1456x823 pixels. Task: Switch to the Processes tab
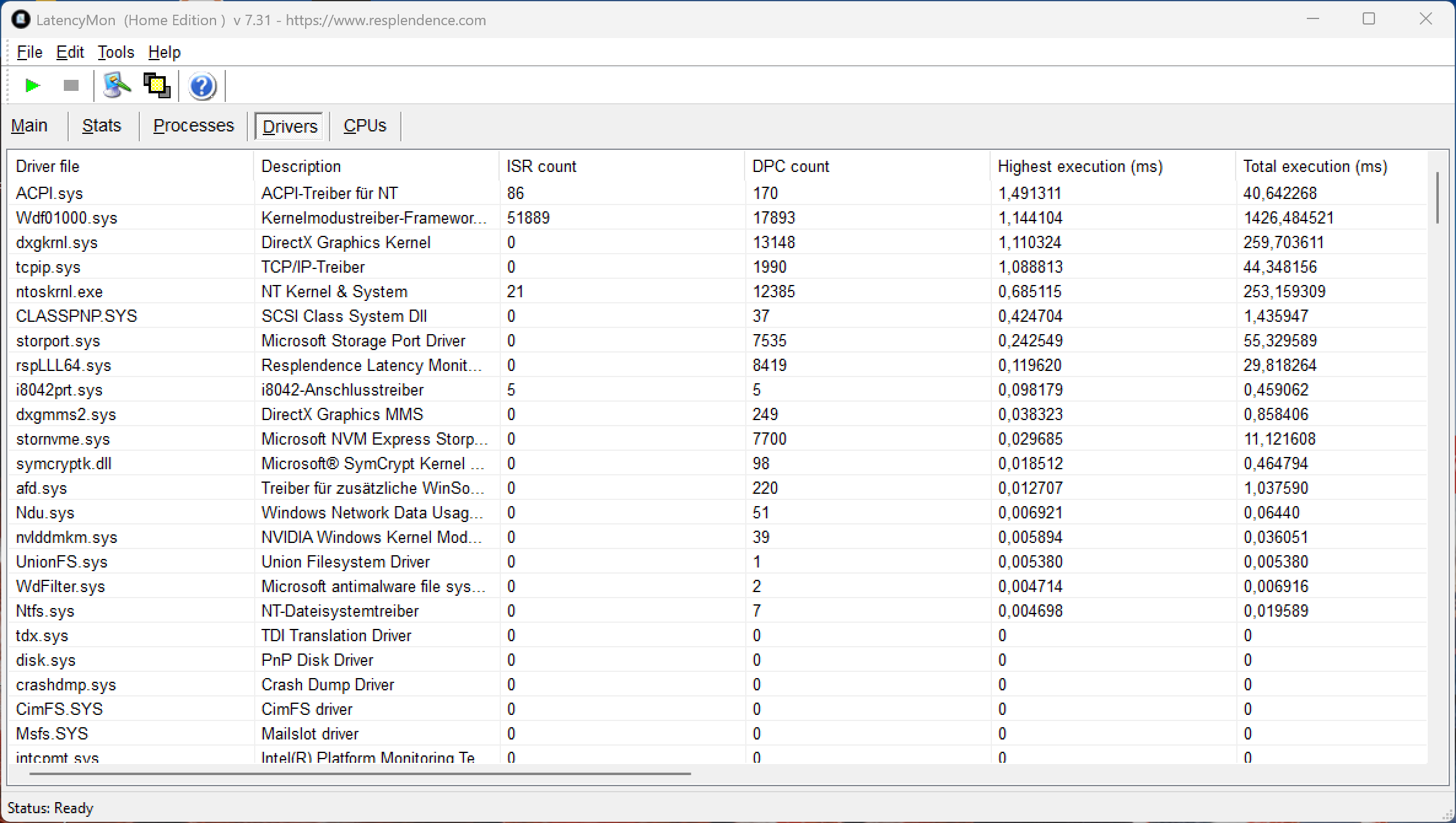tap(194, 126)
